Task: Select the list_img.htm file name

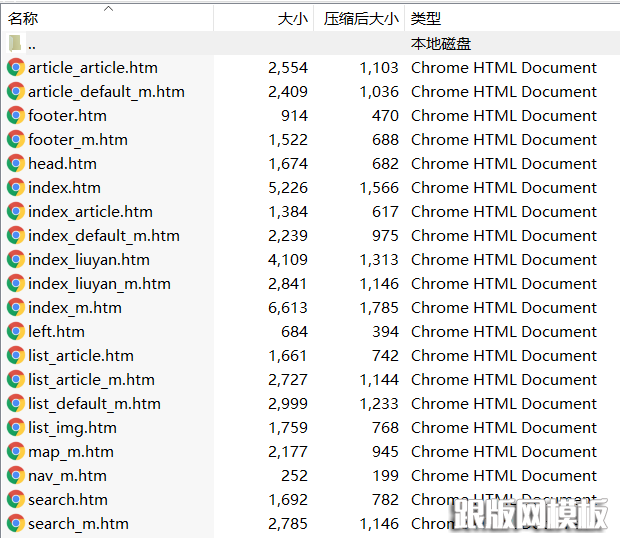Action: (x=72, y=428)
